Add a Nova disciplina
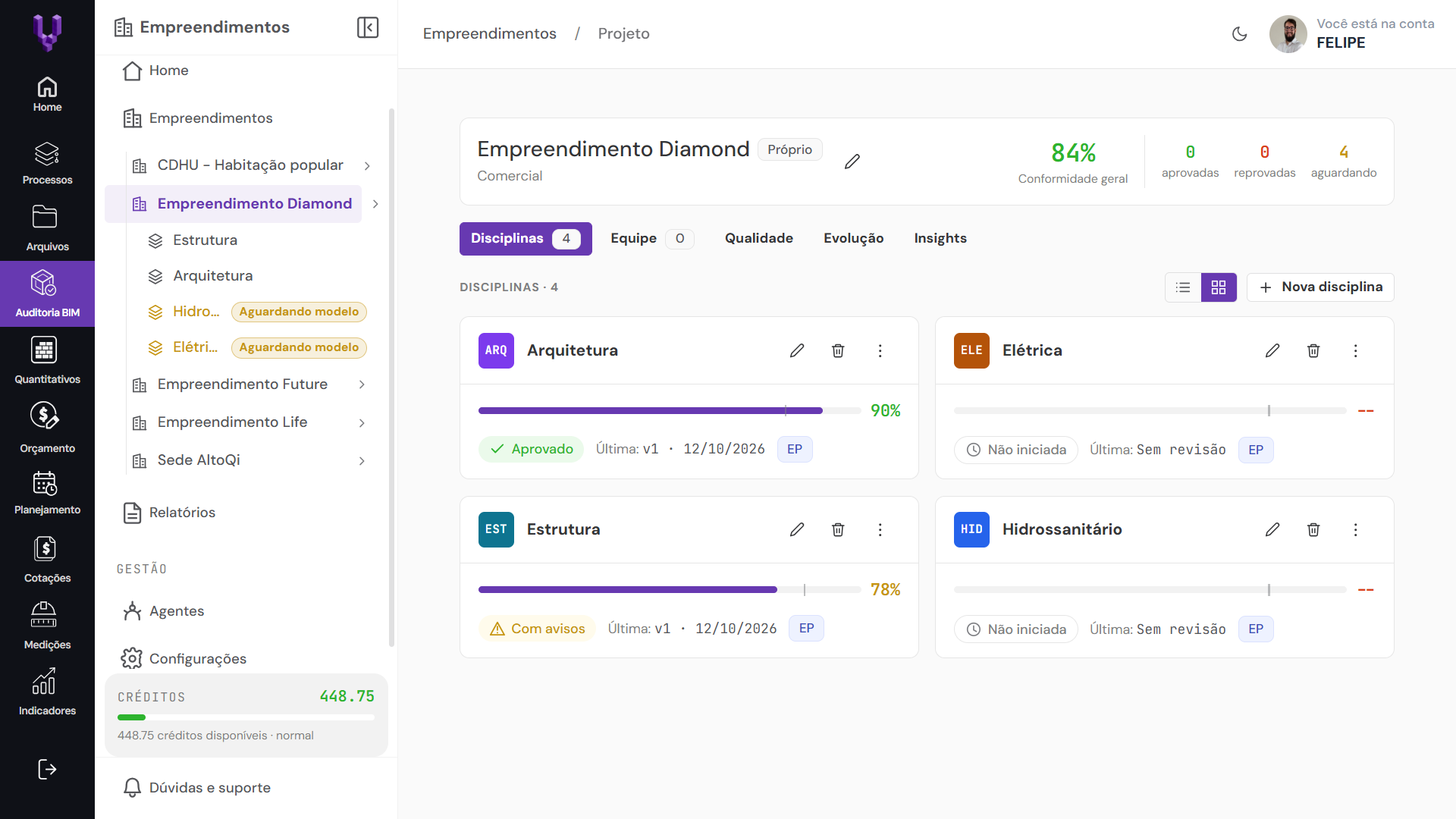Image resolution: width=1456 pixels, height=819 pixels. click(x=1320, y=287)
